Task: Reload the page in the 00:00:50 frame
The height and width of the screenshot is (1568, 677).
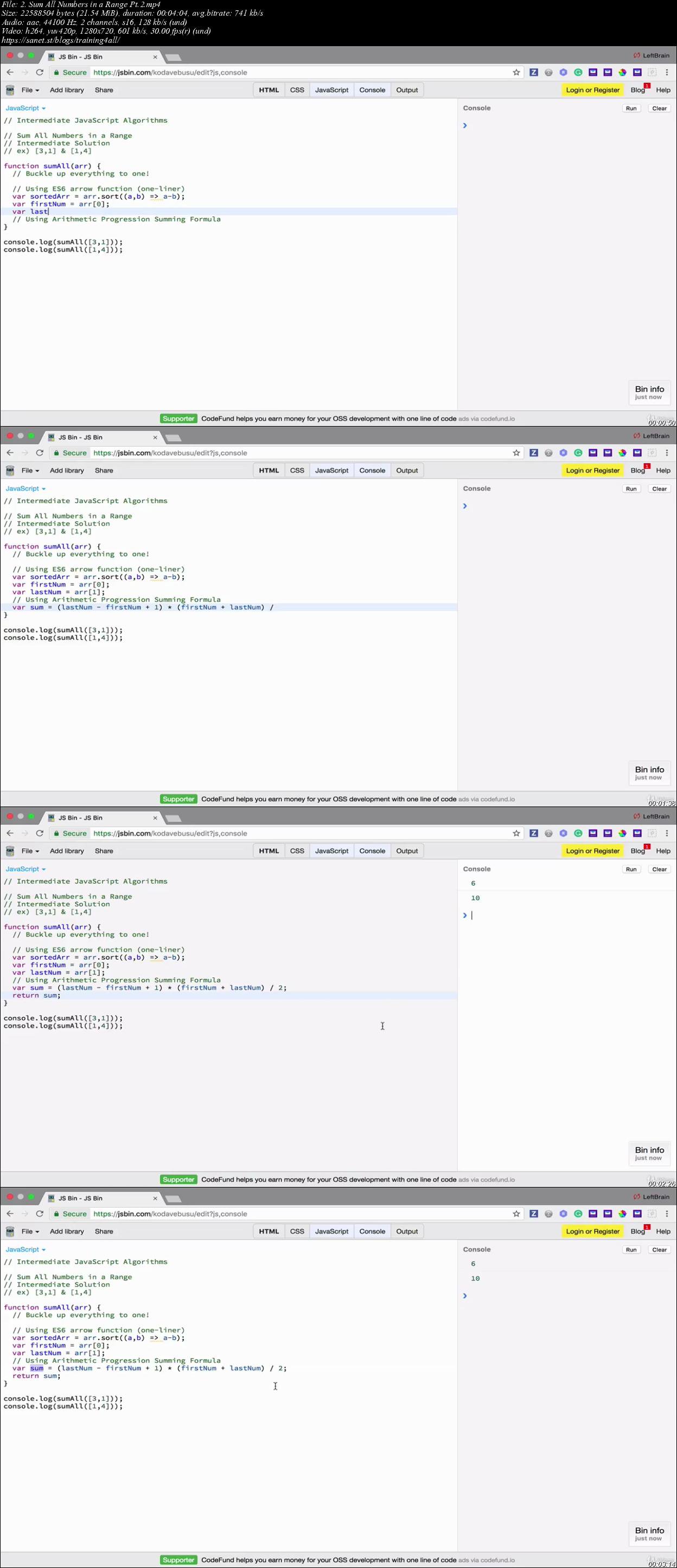Action: pyautogui.click(x=40, y=72)
